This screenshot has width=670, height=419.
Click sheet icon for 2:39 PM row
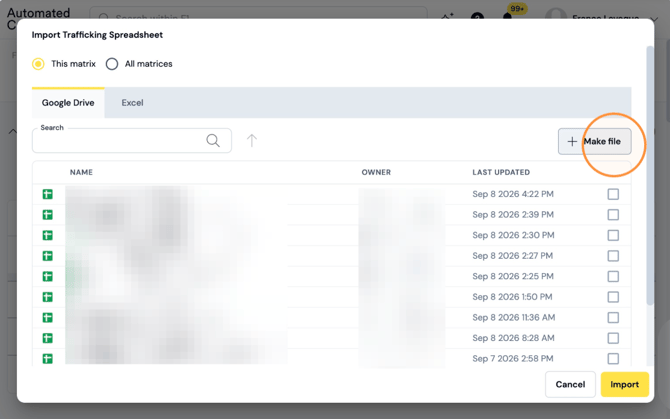click(47, 215)
